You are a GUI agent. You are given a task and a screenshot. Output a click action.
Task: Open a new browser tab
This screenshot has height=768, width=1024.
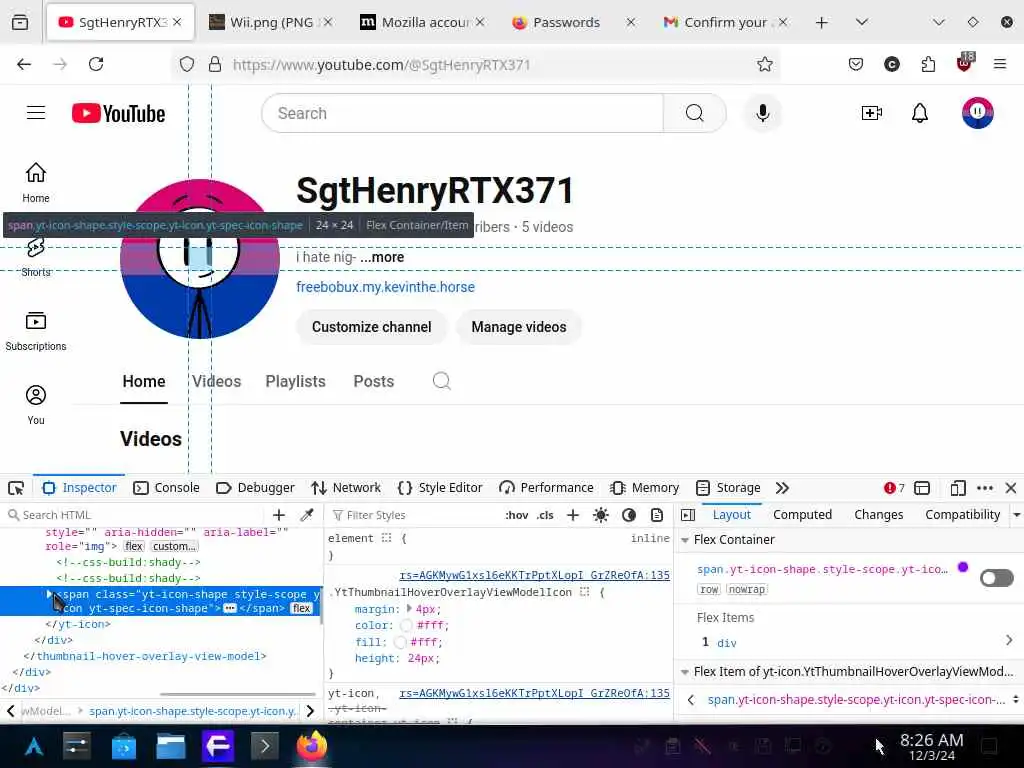coord(822,22)
